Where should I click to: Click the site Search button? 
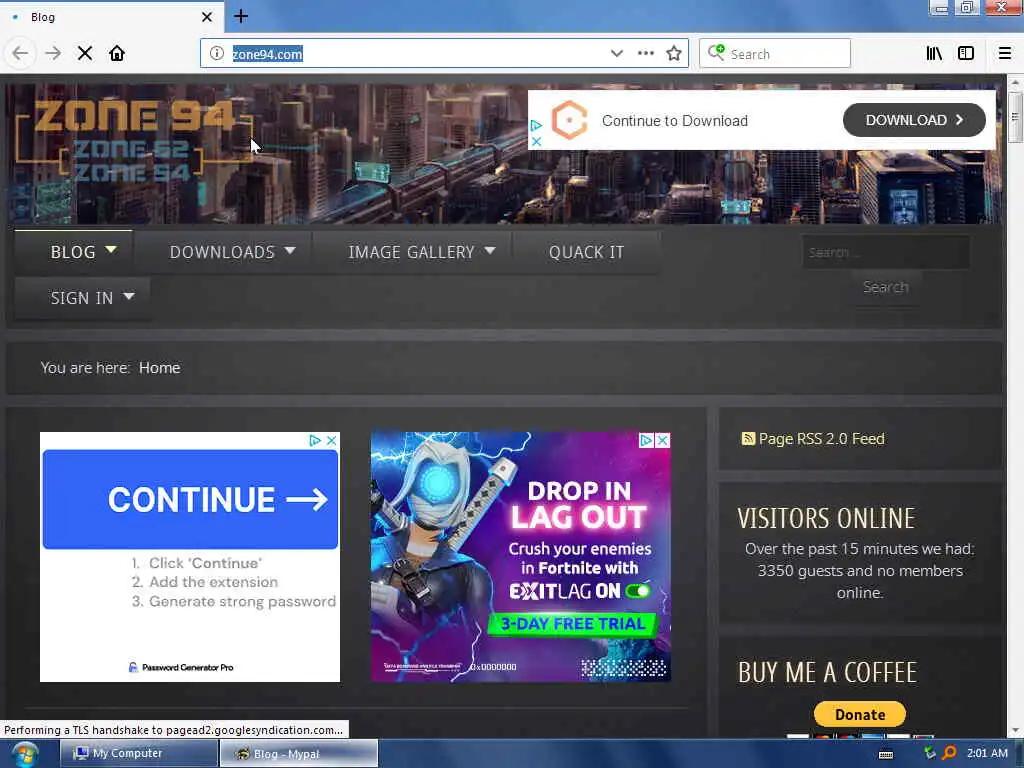tap(886, 287)
